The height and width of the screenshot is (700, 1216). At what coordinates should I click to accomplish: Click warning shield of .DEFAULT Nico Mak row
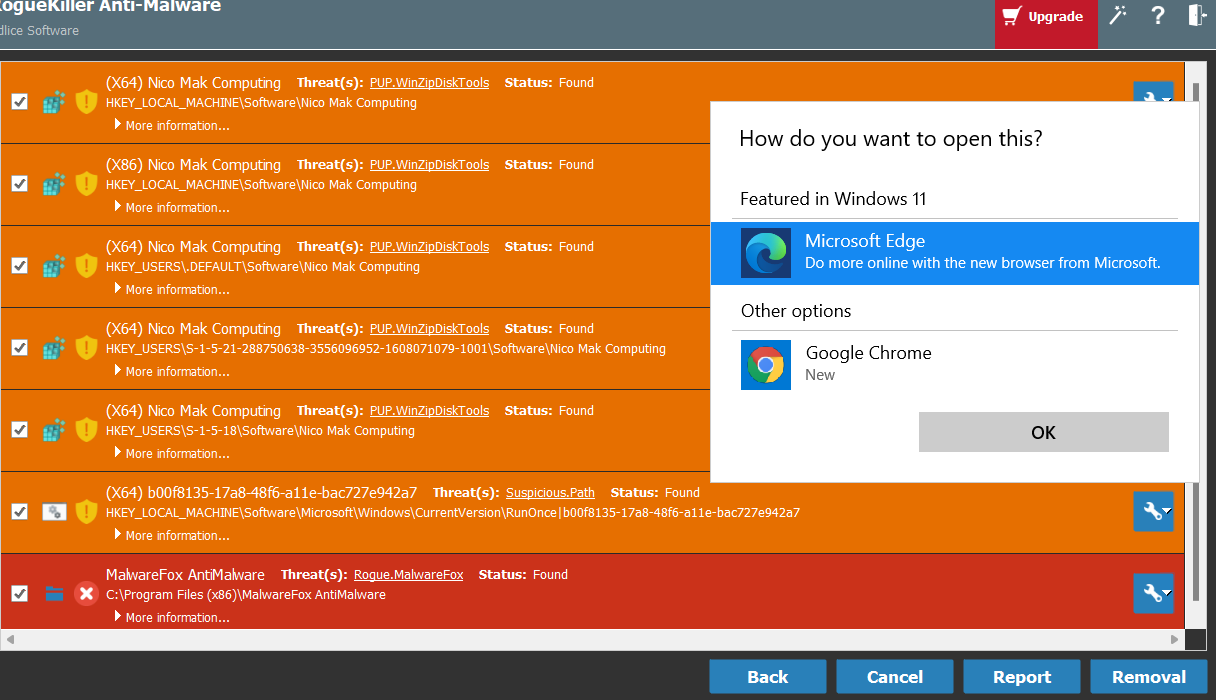click(87, 266)
